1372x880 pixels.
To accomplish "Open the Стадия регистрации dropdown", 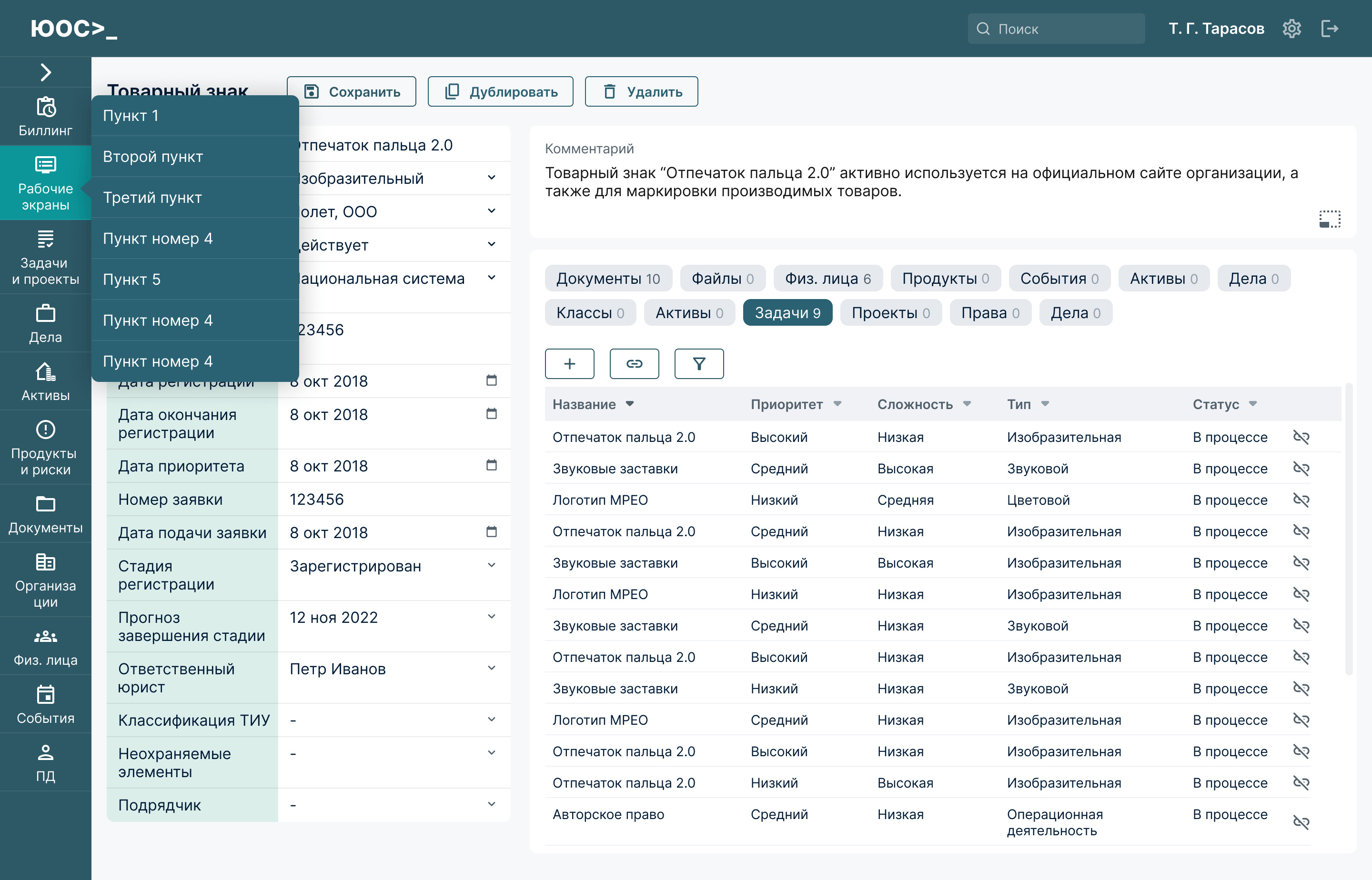I will tap(491, 565).
